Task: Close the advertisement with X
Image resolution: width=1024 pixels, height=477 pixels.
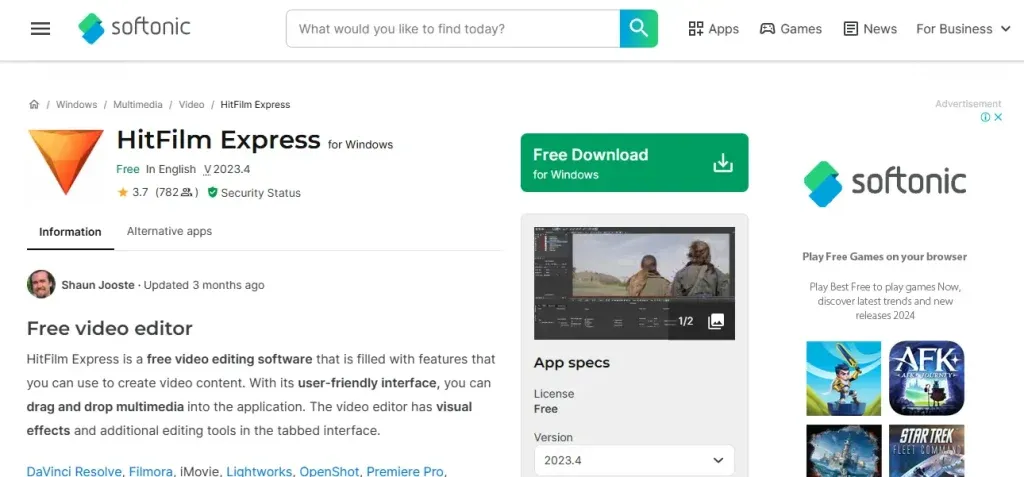Action: tap(998, 117)
